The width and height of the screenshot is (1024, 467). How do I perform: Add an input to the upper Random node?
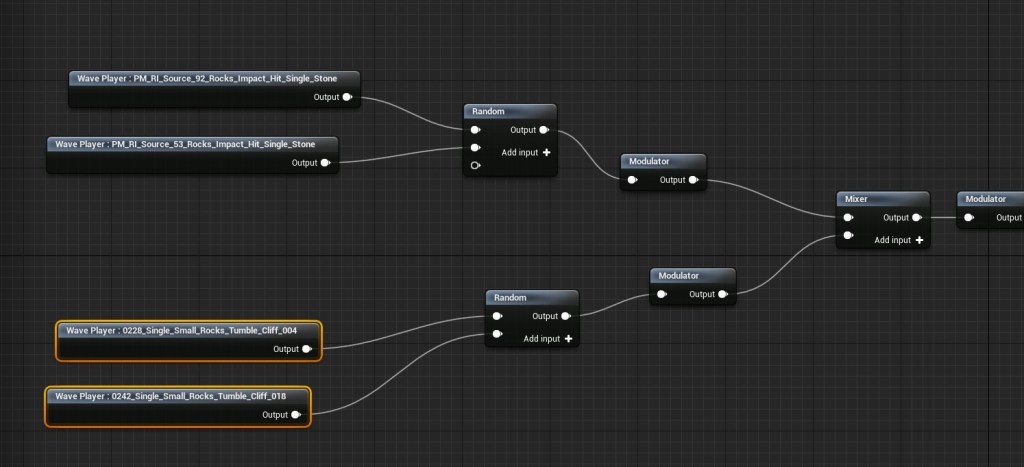click(x=546, y=152)
